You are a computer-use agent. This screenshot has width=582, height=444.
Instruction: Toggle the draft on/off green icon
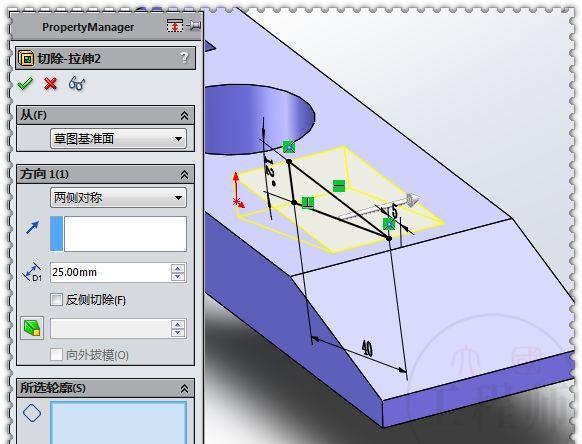[32, 328]
